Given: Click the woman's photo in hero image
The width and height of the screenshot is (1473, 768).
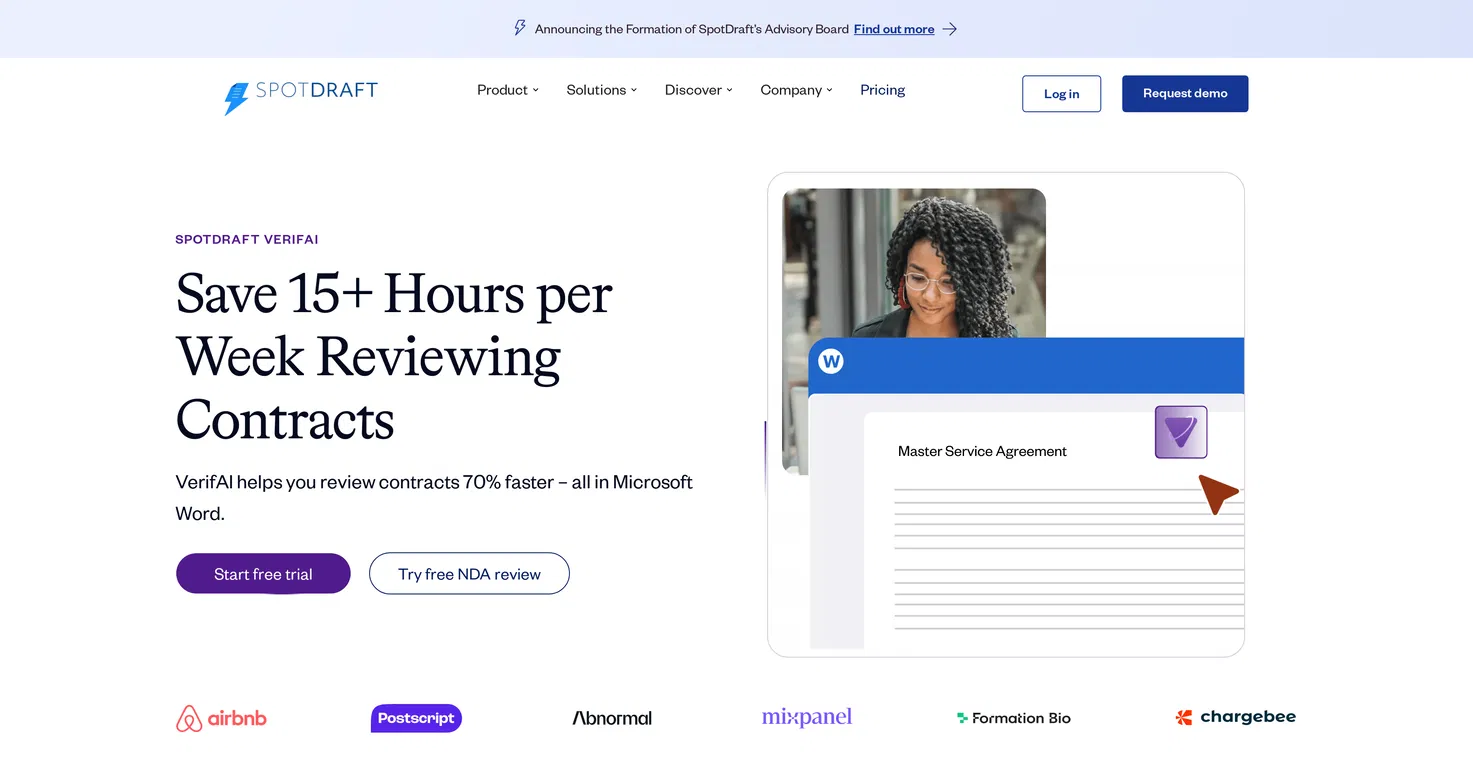Looking at the screenshot, I should pos(914,263).
